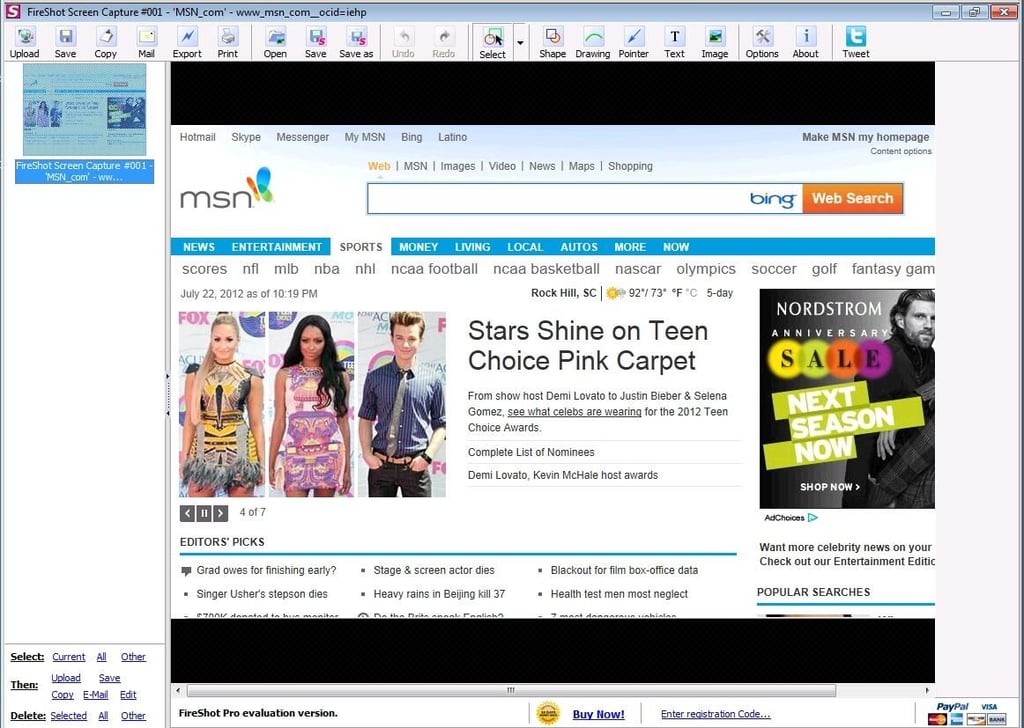Click the Content options link

(901, 151)
